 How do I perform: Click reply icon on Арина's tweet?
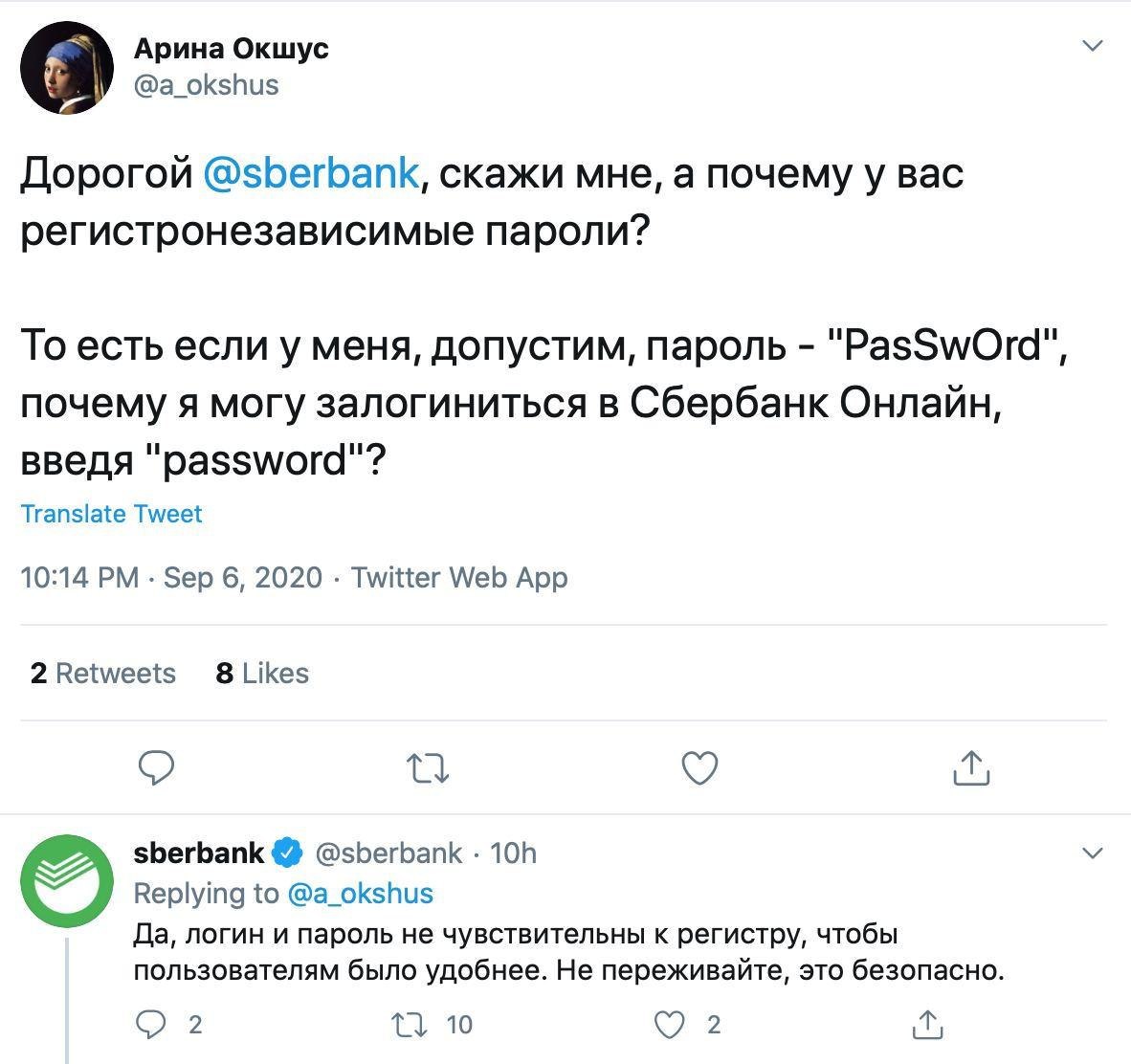[156, 767]
